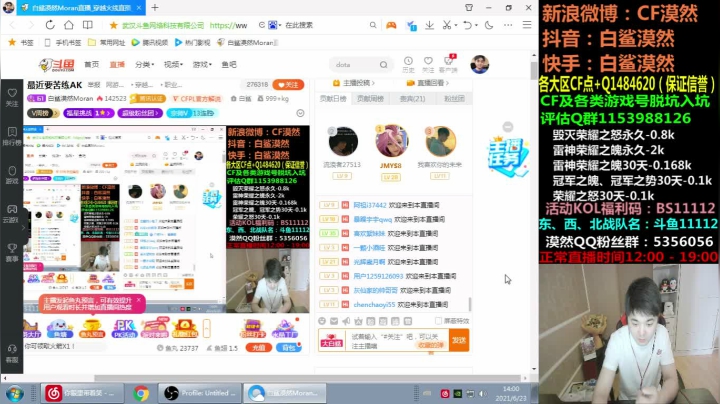Open the 腾讯视频 bookmark

click(150, 42)
